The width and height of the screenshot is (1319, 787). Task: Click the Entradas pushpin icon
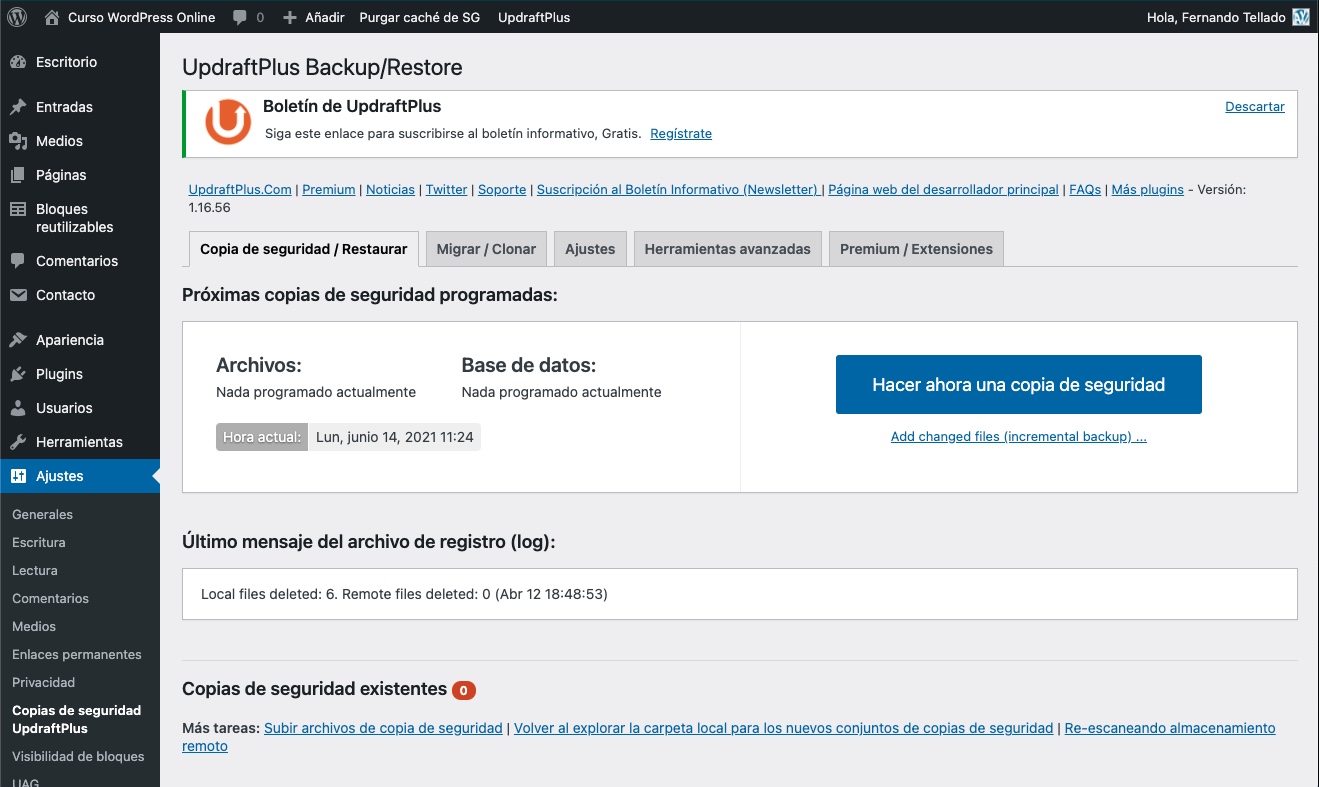18,107
